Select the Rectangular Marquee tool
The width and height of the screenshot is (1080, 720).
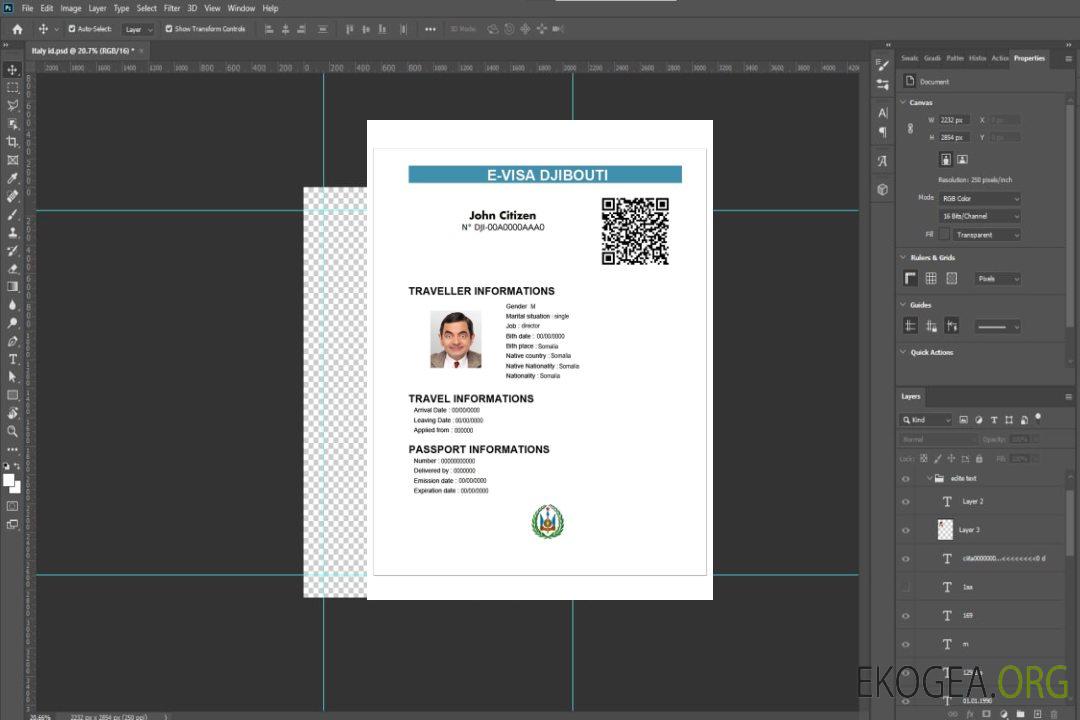click(12, 88)
